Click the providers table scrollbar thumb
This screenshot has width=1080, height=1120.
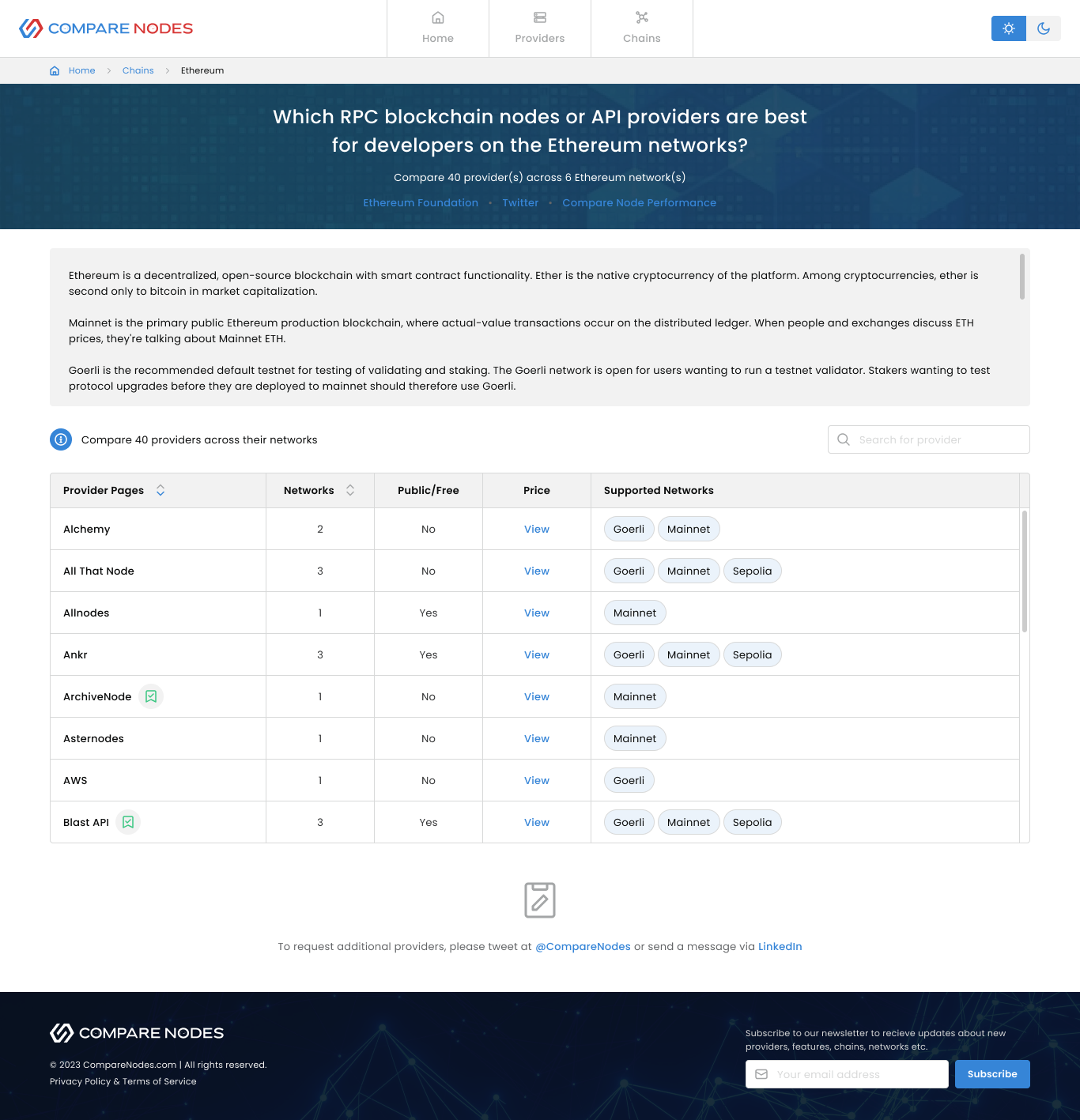click(1025, 571)
